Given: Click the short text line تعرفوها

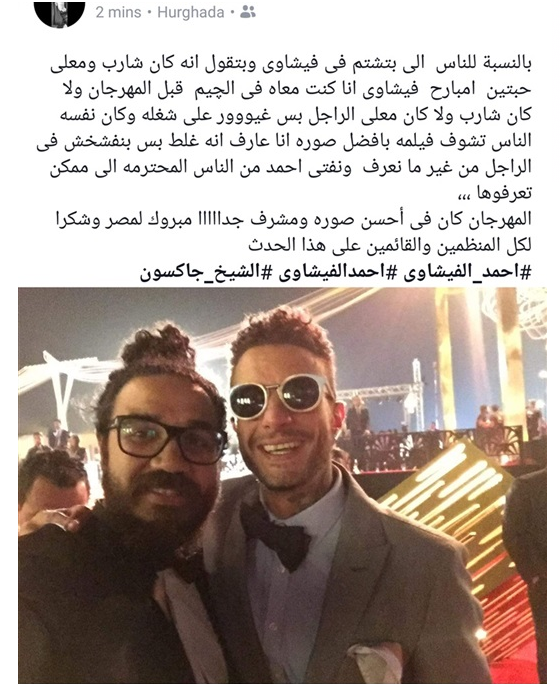Looking at the screenshot, I should [x=500, y=193].
